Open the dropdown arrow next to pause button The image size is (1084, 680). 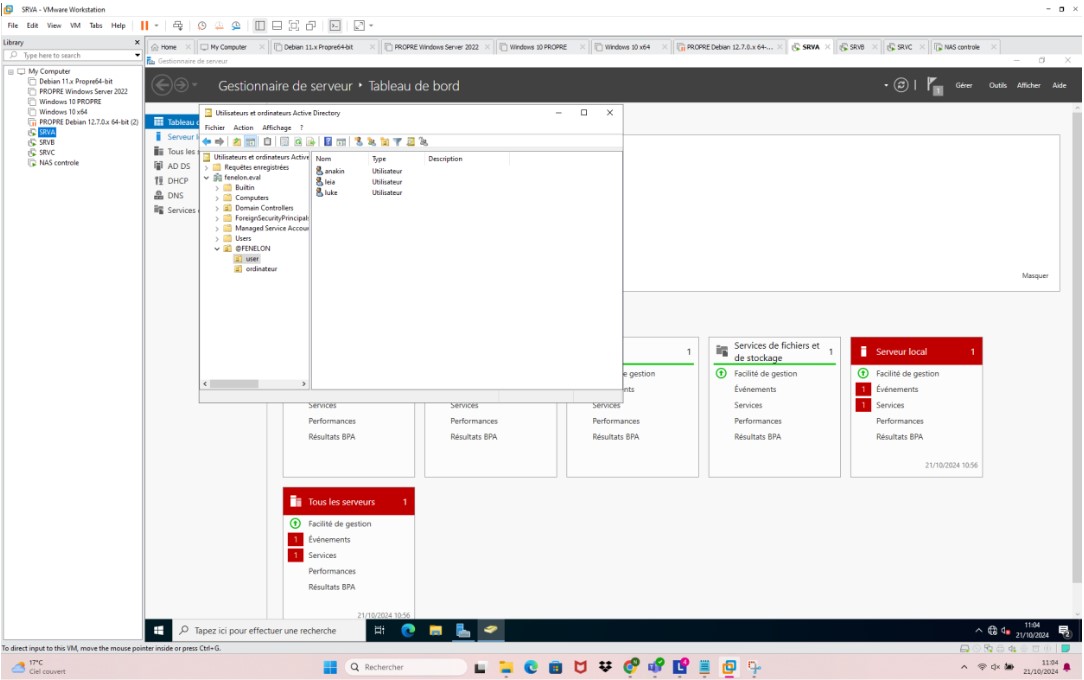pos(156,26)
